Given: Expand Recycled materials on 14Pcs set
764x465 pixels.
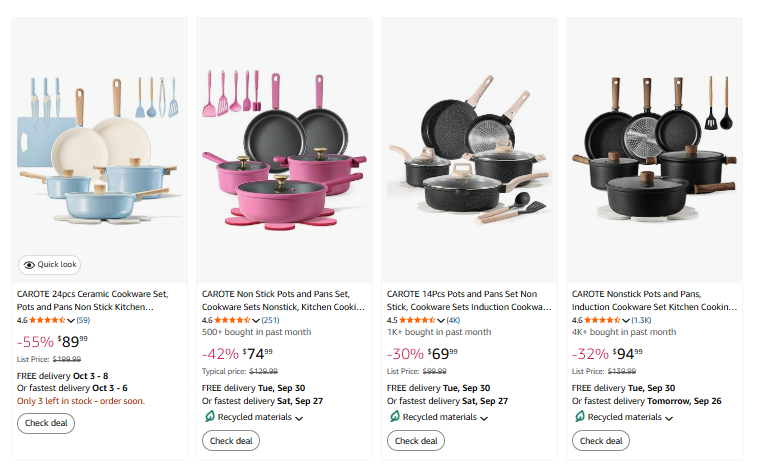Looking at the screenshot, I should click(484, 418).
